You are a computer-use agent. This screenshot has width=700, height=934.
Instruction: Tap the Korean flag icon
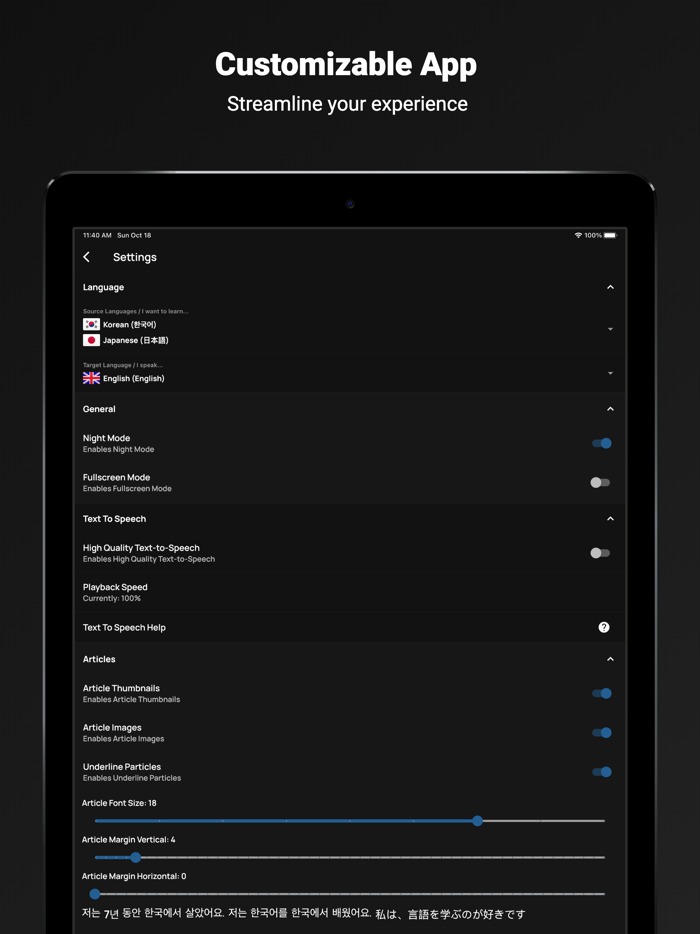tap(91, 325)
